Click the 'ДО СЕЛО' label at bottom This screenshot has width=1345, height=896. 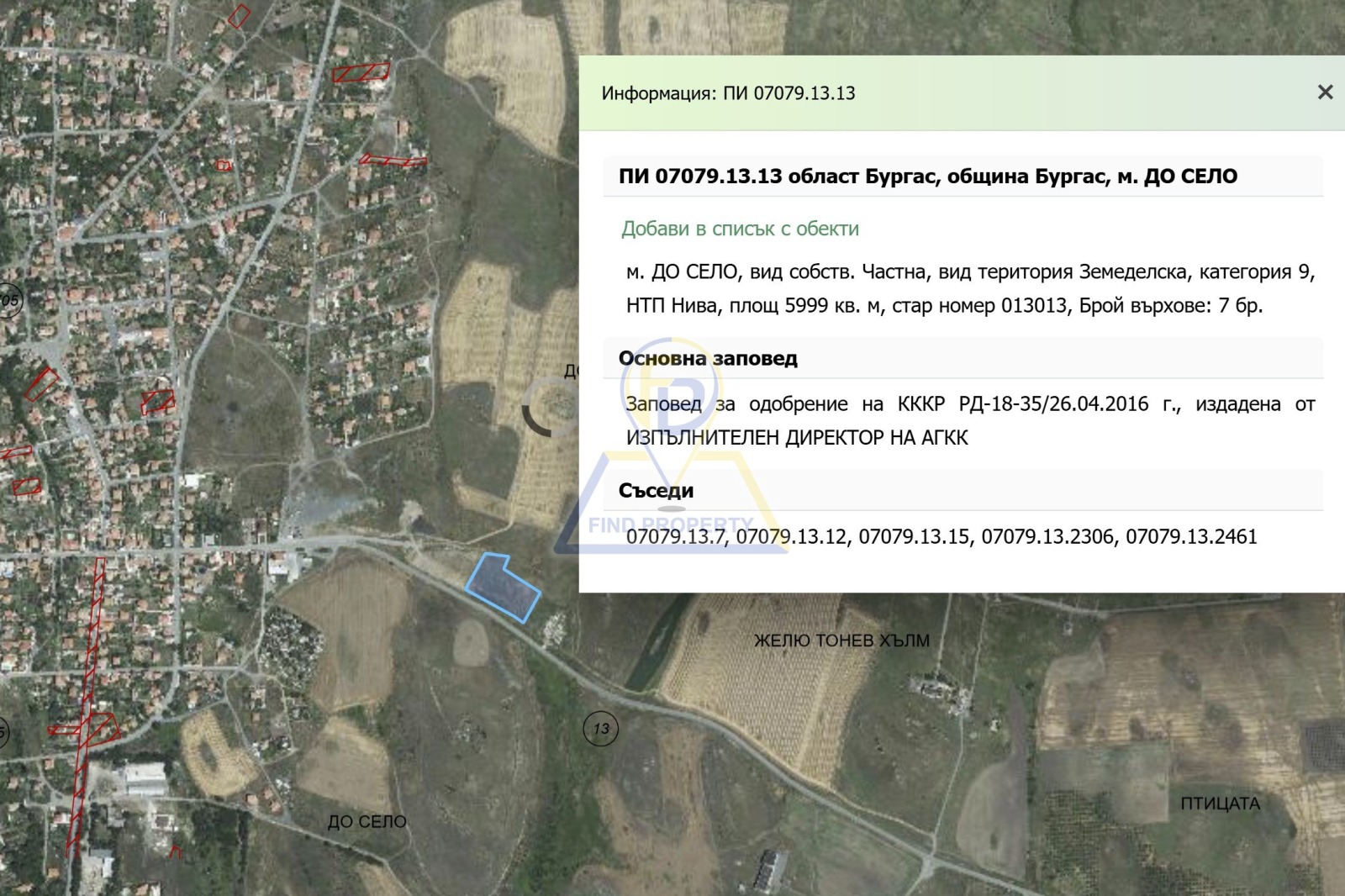click(x=367, y=821)
